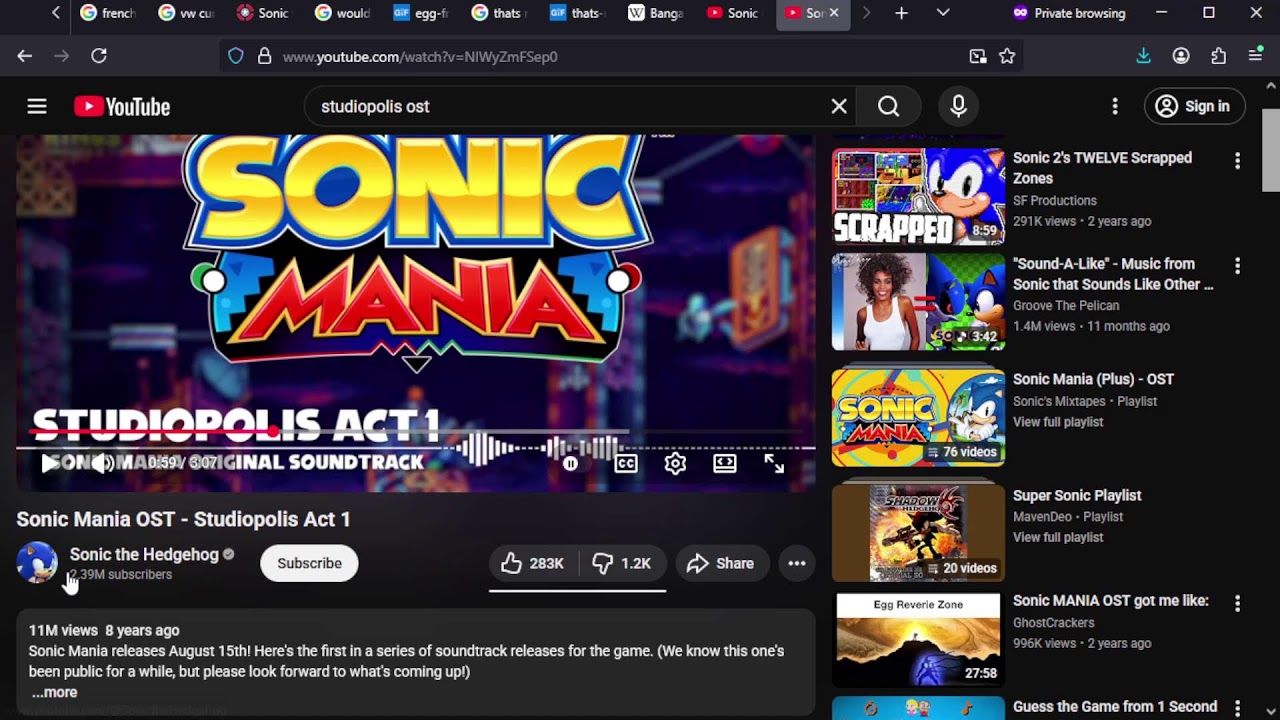This screenshot has width=1280, height=720.
Task: Open options for Sound-A-Like video
Action: [1237, 266]
